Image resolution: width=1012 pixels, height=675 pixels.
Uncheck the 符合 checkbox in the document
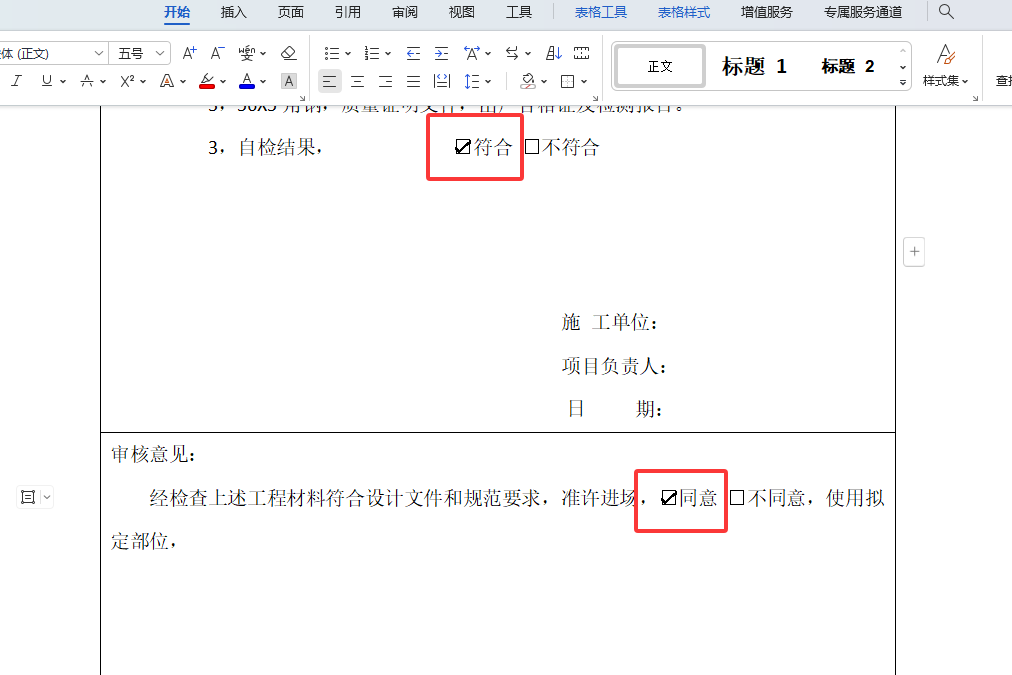point(461,146)
